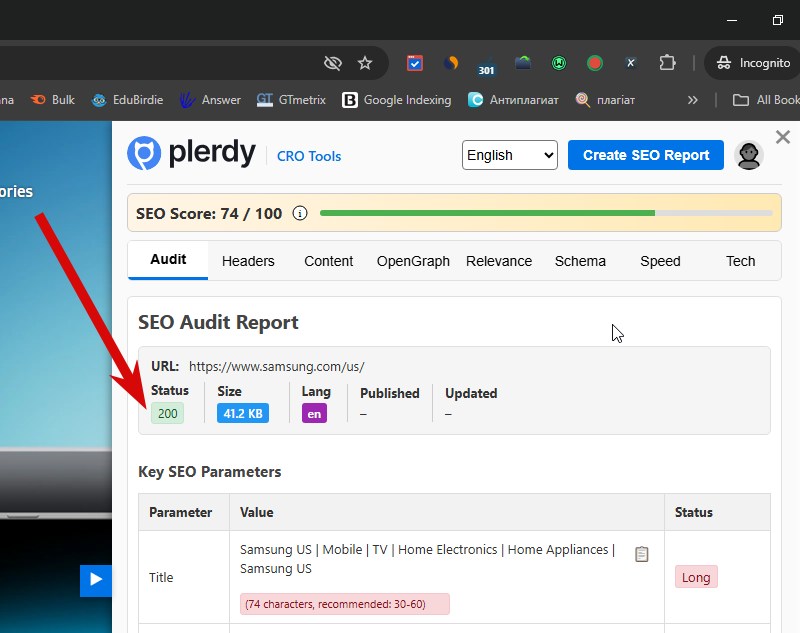Switch to the Speed tab

[660, 261]
